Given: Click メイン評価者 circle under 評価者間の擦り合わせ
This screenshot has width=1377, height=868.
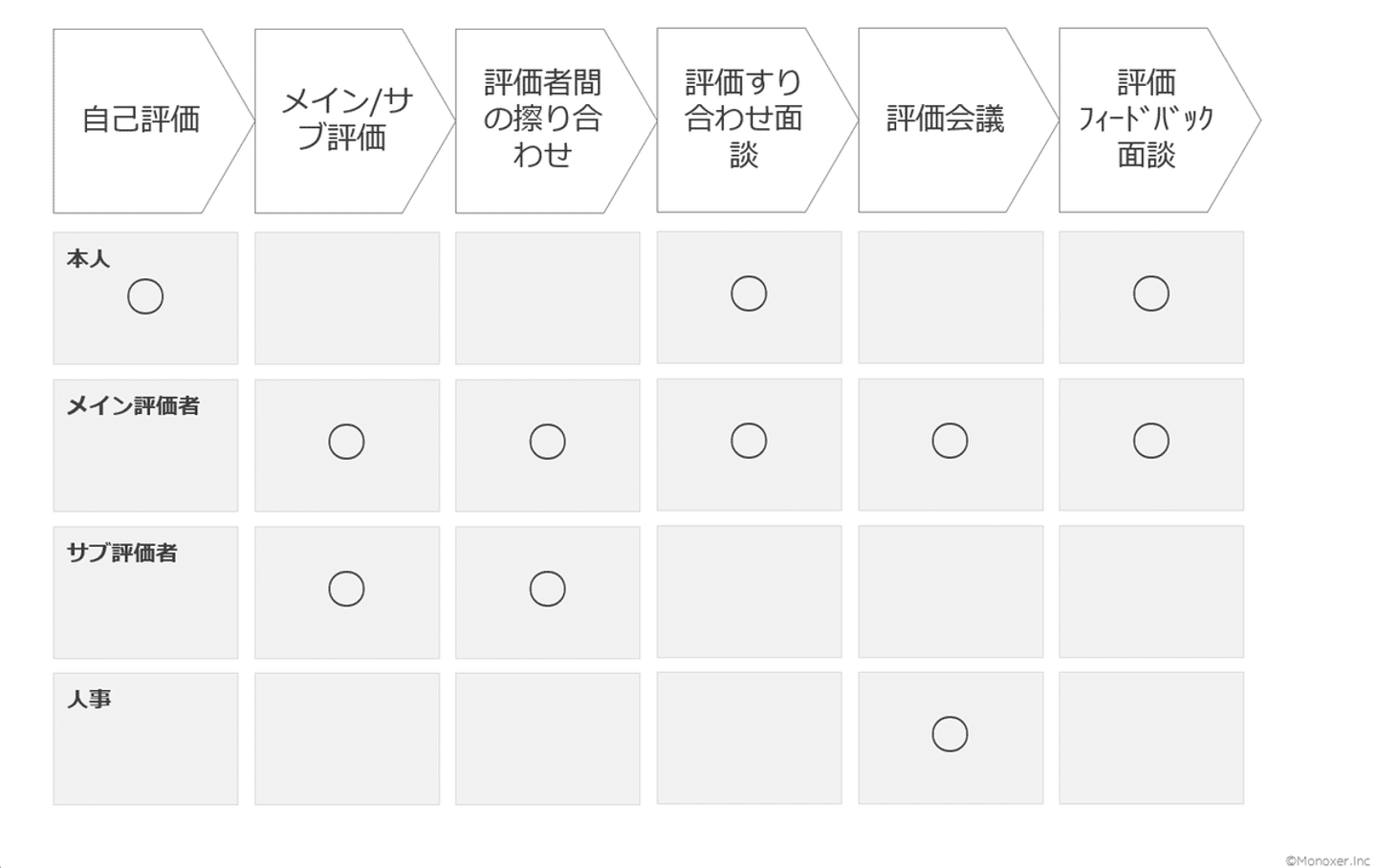Looking at the screenshot, I should coord(547,442).
